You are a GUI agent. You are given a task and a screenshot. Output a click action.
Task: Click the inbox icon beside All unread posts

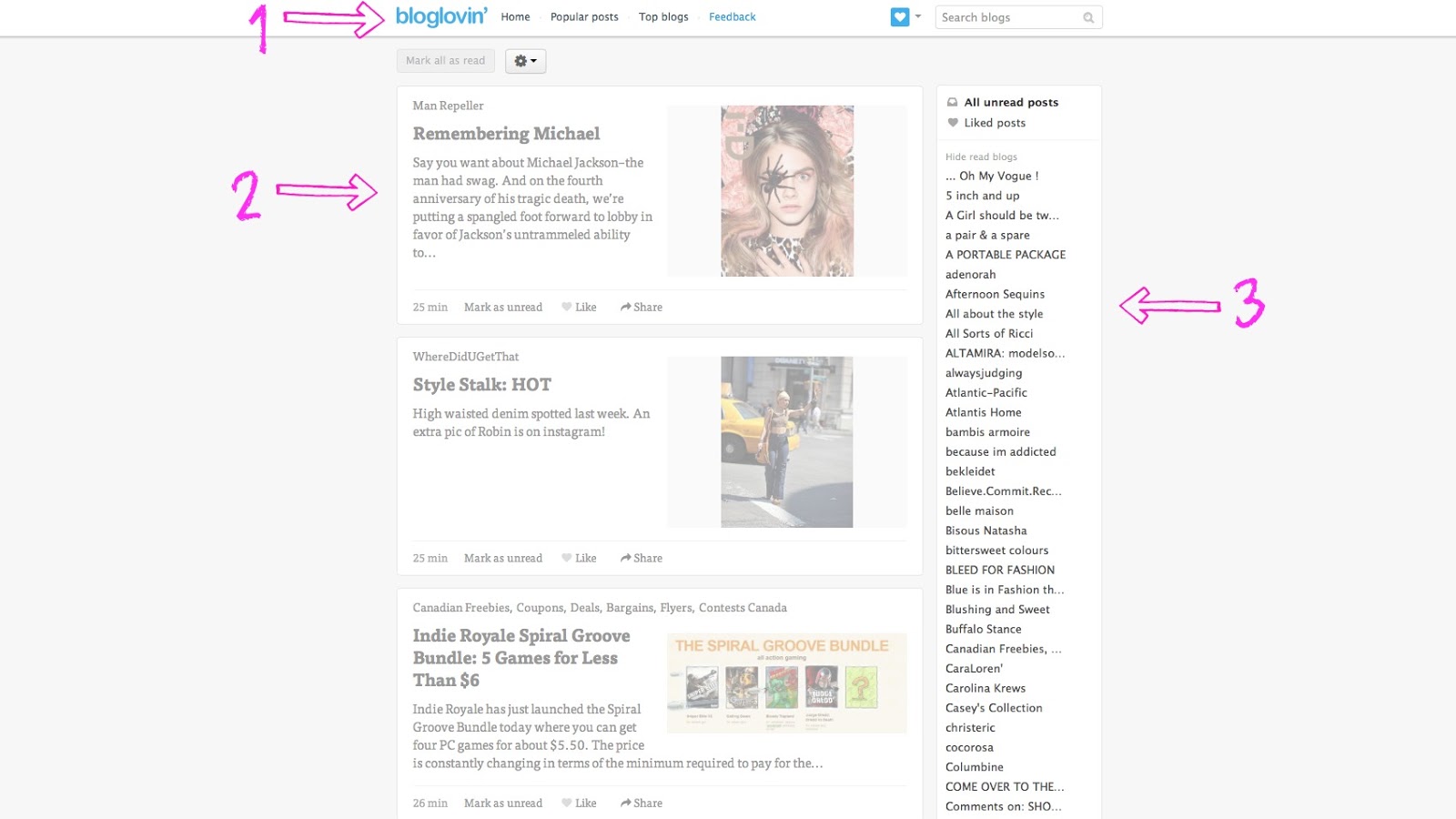pos(953,102)
